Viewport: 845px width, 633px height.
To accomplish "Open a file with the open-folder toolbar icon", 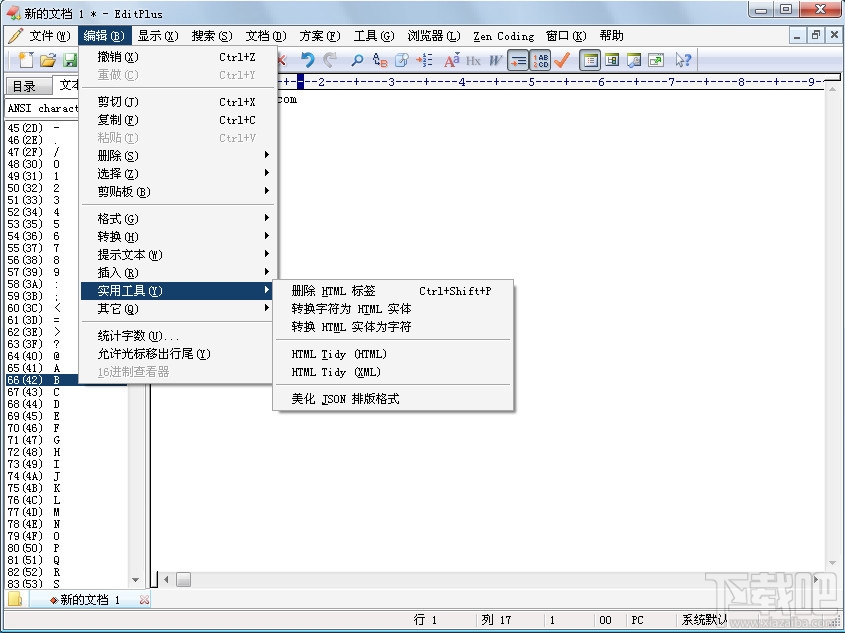I will point(48,60).
